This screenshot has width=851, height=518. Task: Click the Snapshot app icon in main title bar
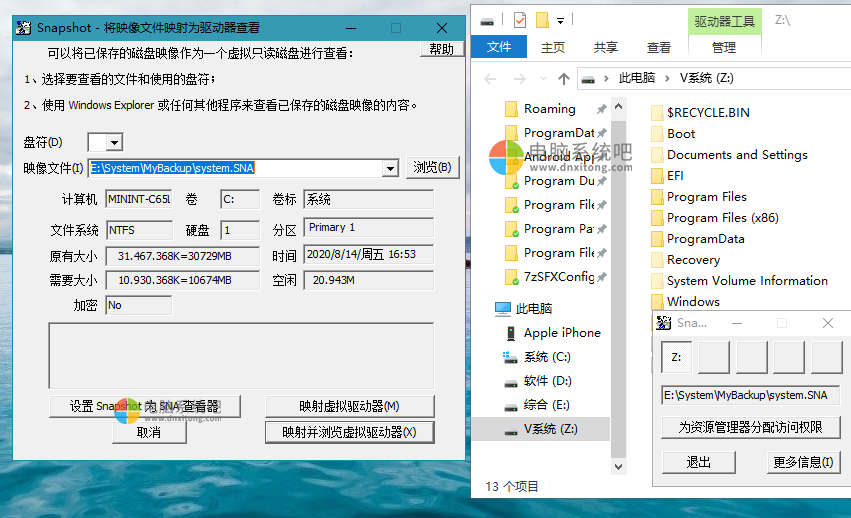click(x=23, y=28)
